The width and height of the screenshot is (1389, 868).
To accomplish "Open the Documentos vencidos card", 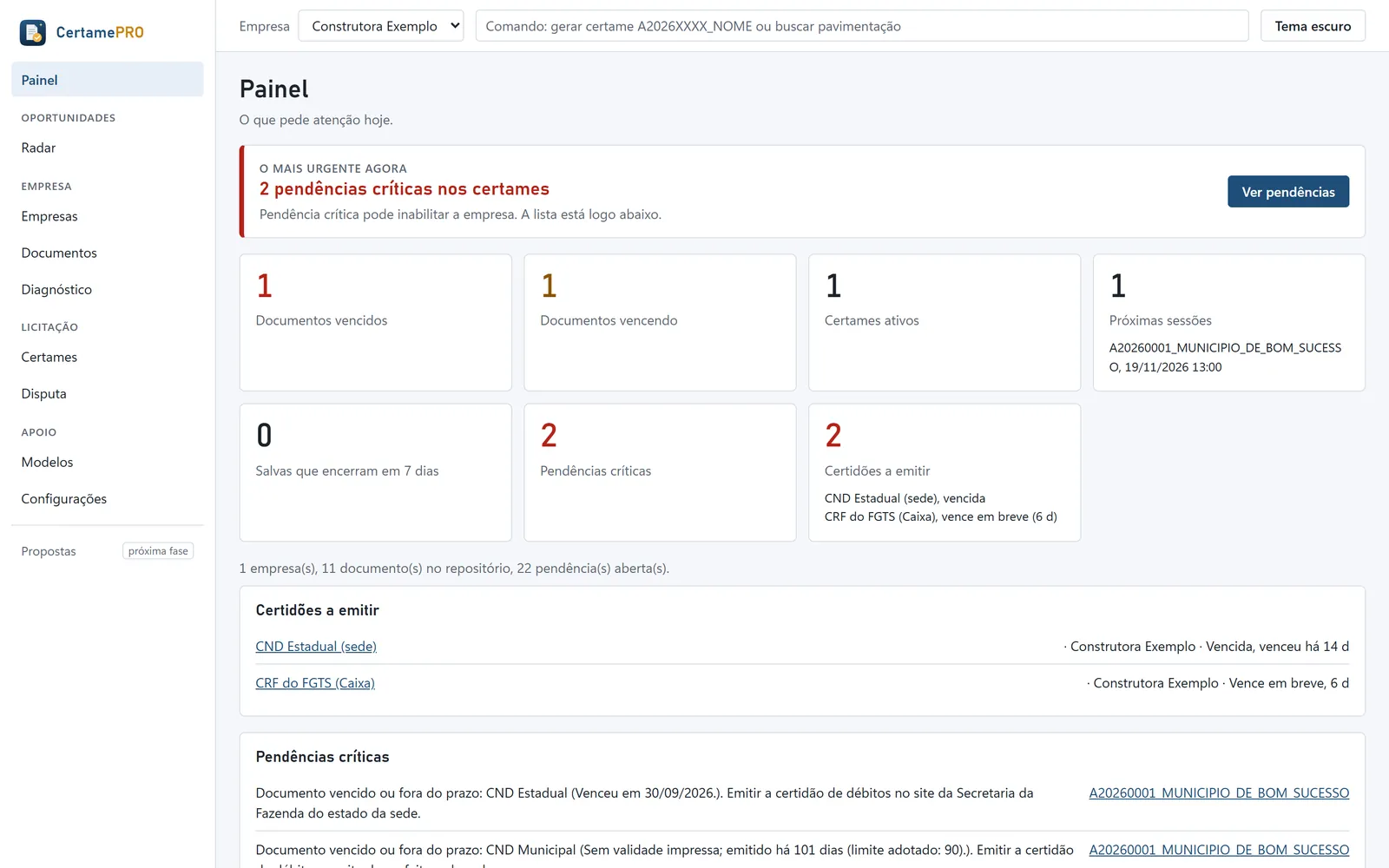I will coord(376,322).
